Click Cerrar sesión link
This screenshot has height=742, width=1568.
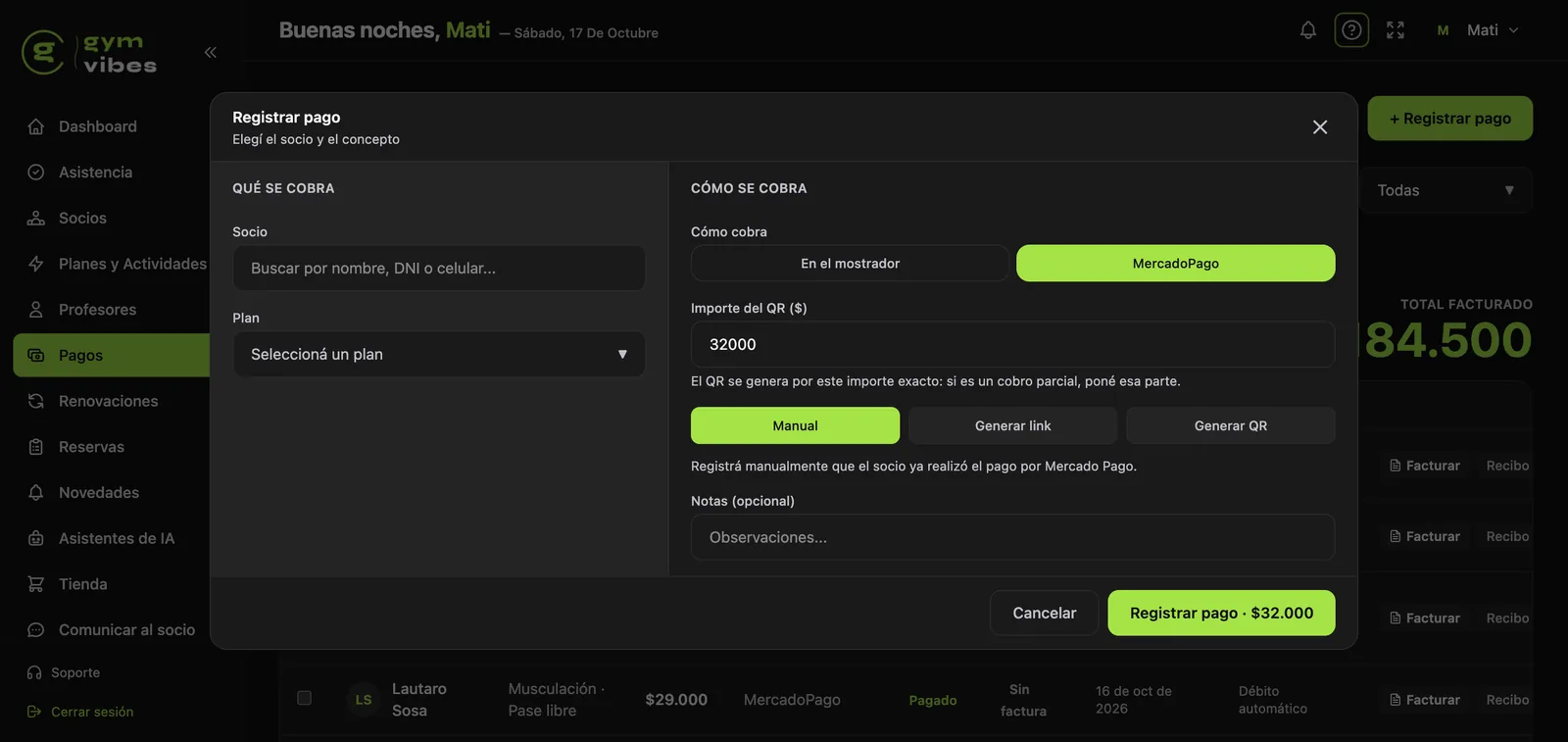tap(80, 712)
